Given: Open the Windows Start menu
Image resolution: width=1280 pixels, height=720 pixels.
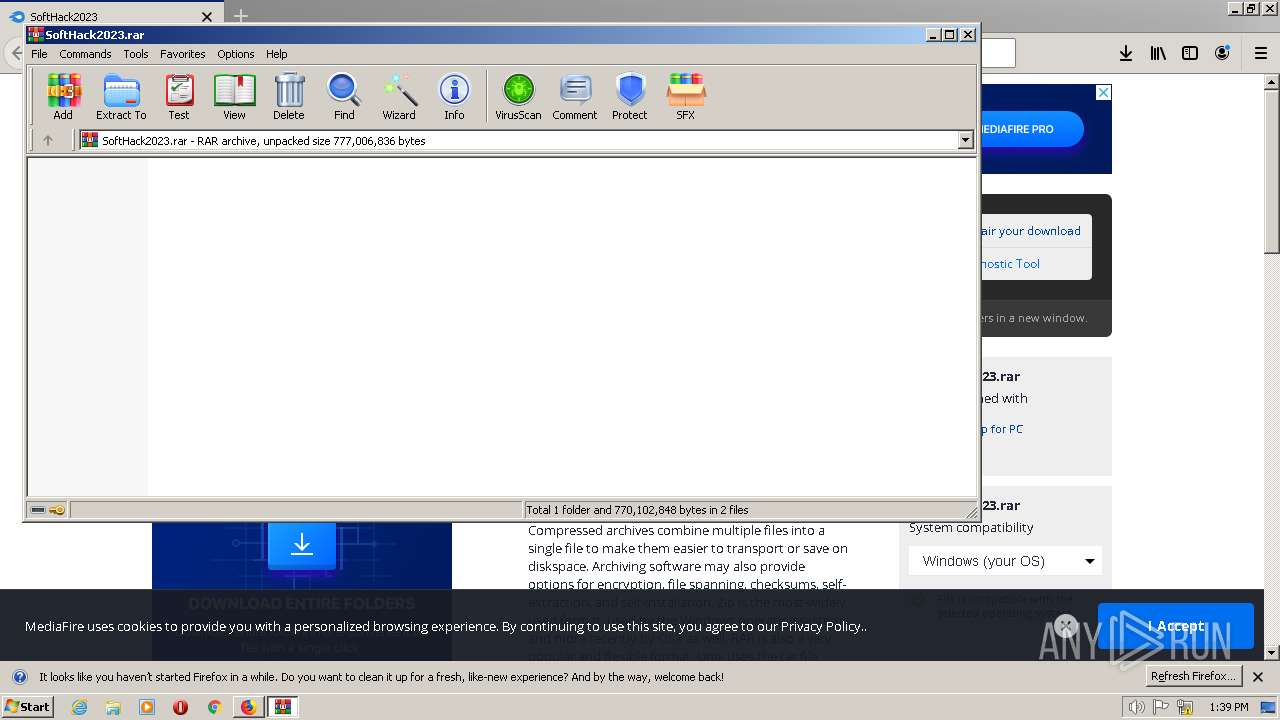Looking at the screenshot, I should pyautogui.click(x=27, y=706).
